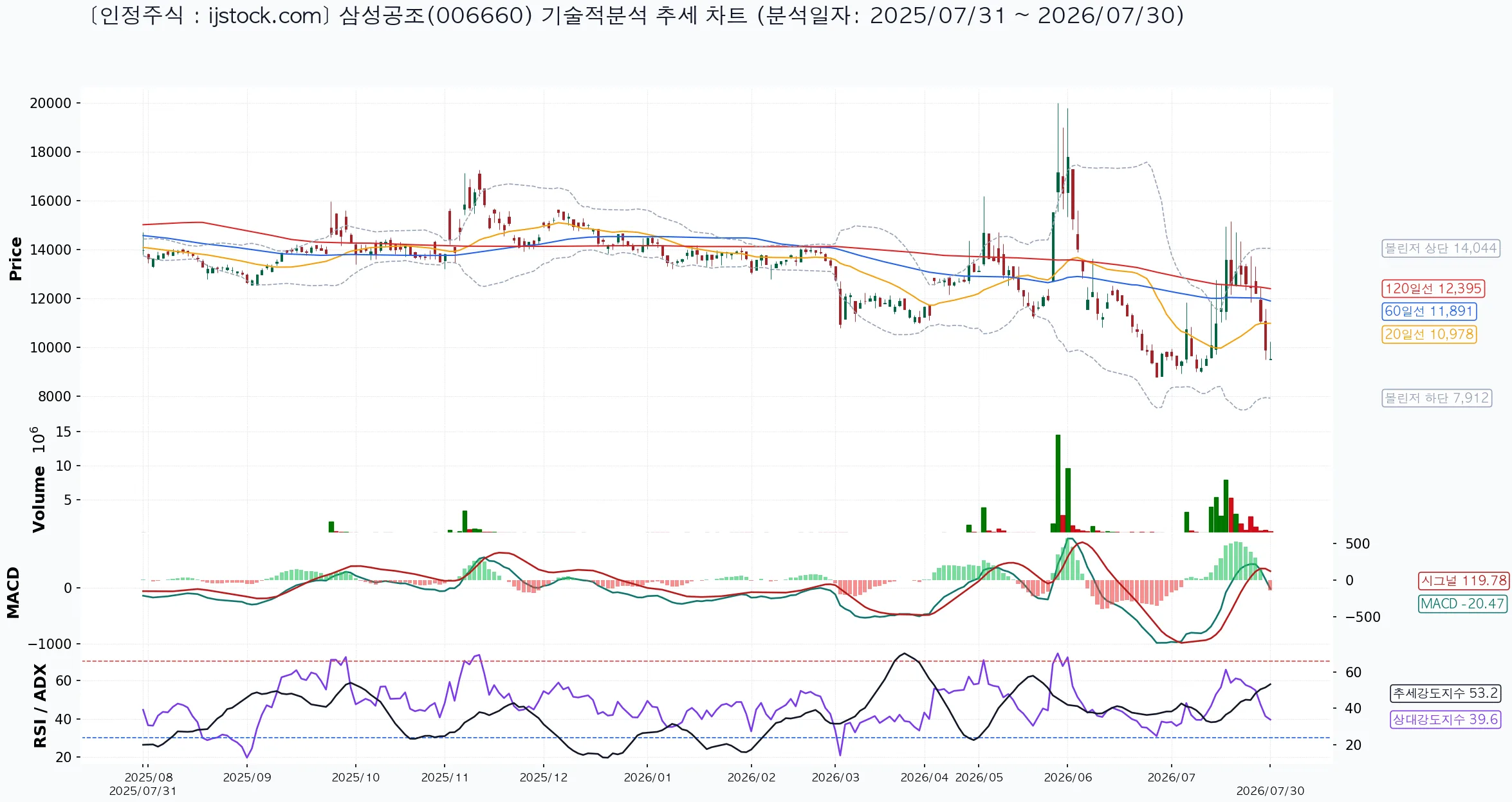Click the 'Price' axis title
The image size is (1512, 802).
[x=15, y=259]
